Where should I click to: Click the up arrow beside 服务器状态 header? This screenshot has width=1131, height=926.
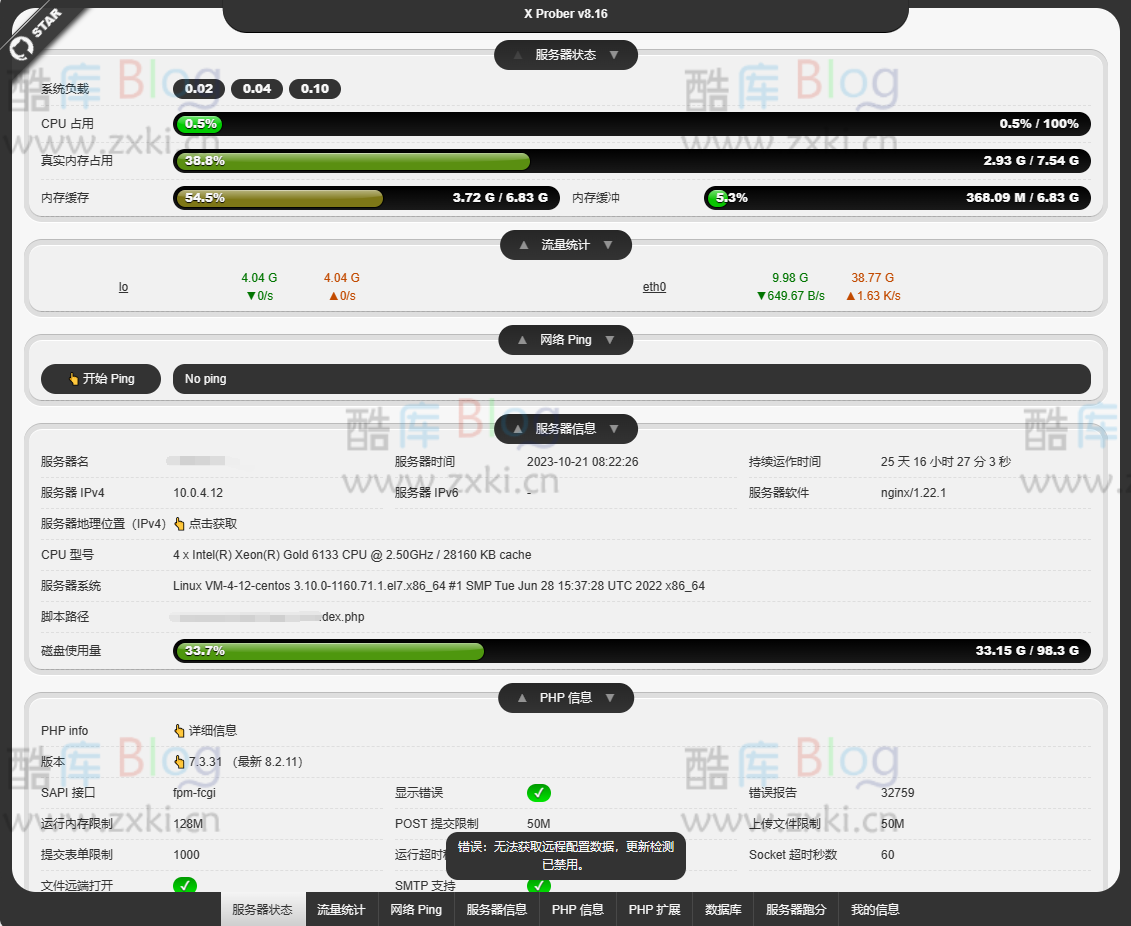click(x=518, y=55)
